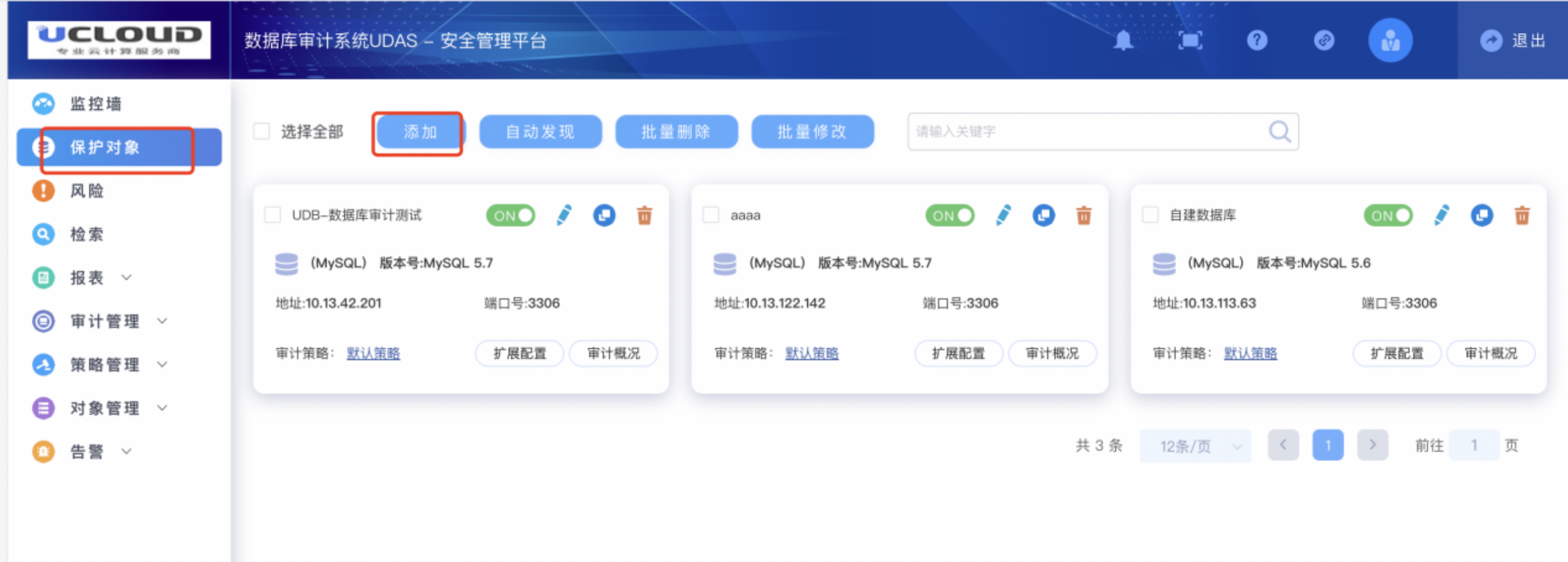Screen dimensions: 1568x562
Task: Click 审计概况 on 自建数据库 card
Action: coord(1491,353)
